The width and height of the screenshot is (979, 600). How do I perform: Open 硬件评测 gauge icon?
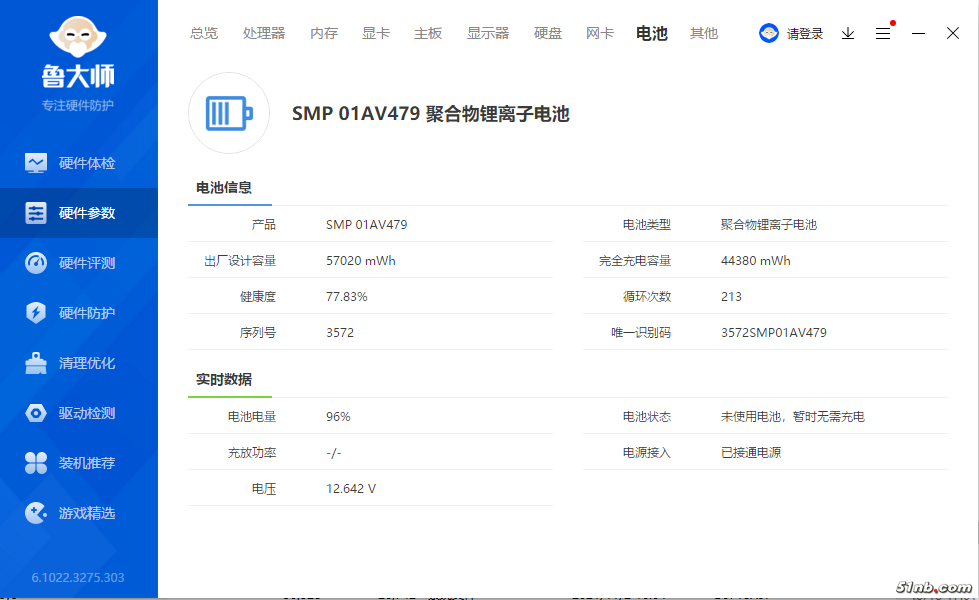[36, 263]
